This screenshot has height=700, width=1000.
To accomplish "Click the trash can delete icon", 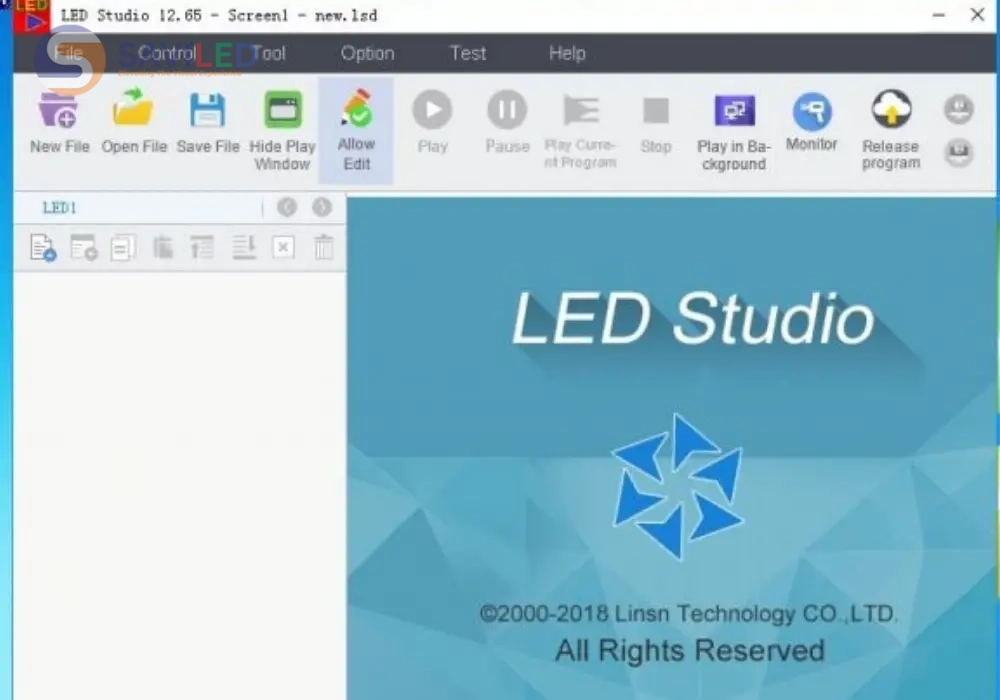I will pos(323,247).
